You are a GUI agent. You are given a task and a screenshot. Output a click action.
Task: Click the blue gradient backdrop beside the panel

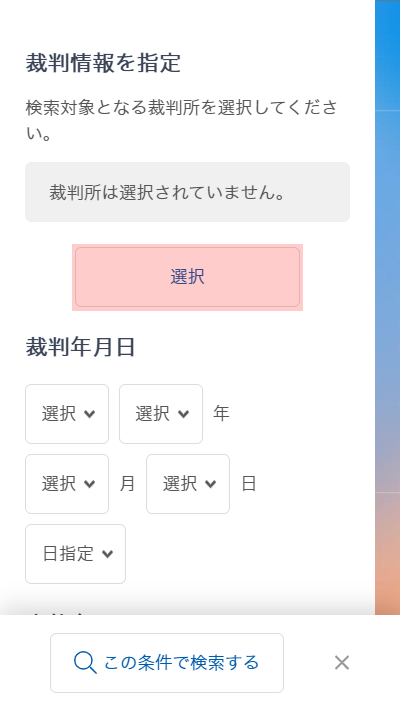(387, 307)
